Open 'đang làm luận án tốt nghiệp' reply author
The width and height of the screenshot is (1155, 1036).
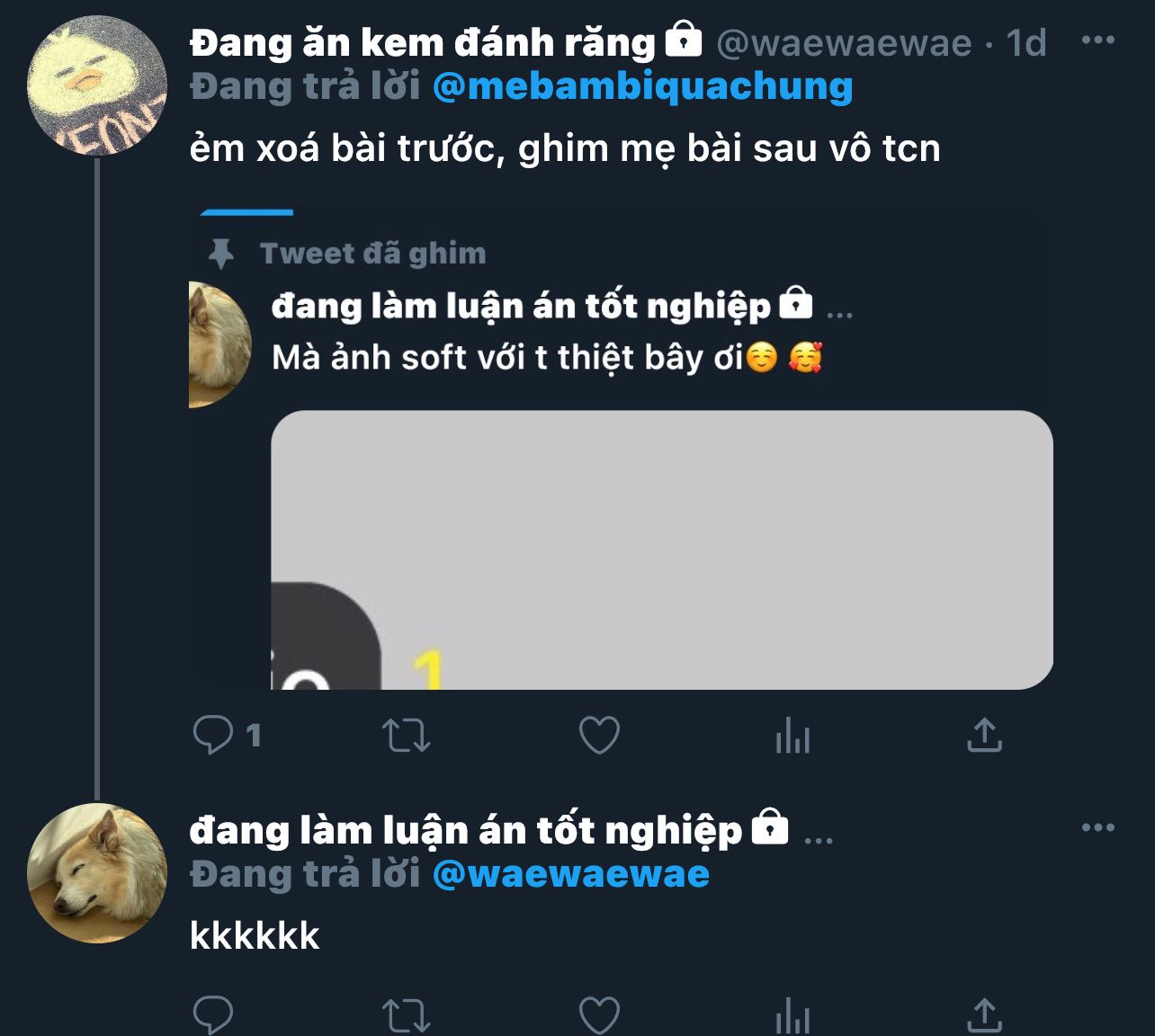[x=465, y=830]
